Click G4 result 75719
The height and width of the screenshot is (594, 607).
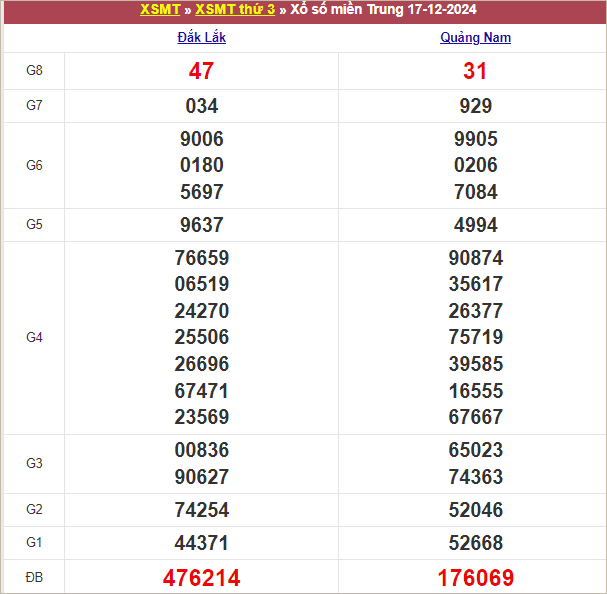[475, 337]
